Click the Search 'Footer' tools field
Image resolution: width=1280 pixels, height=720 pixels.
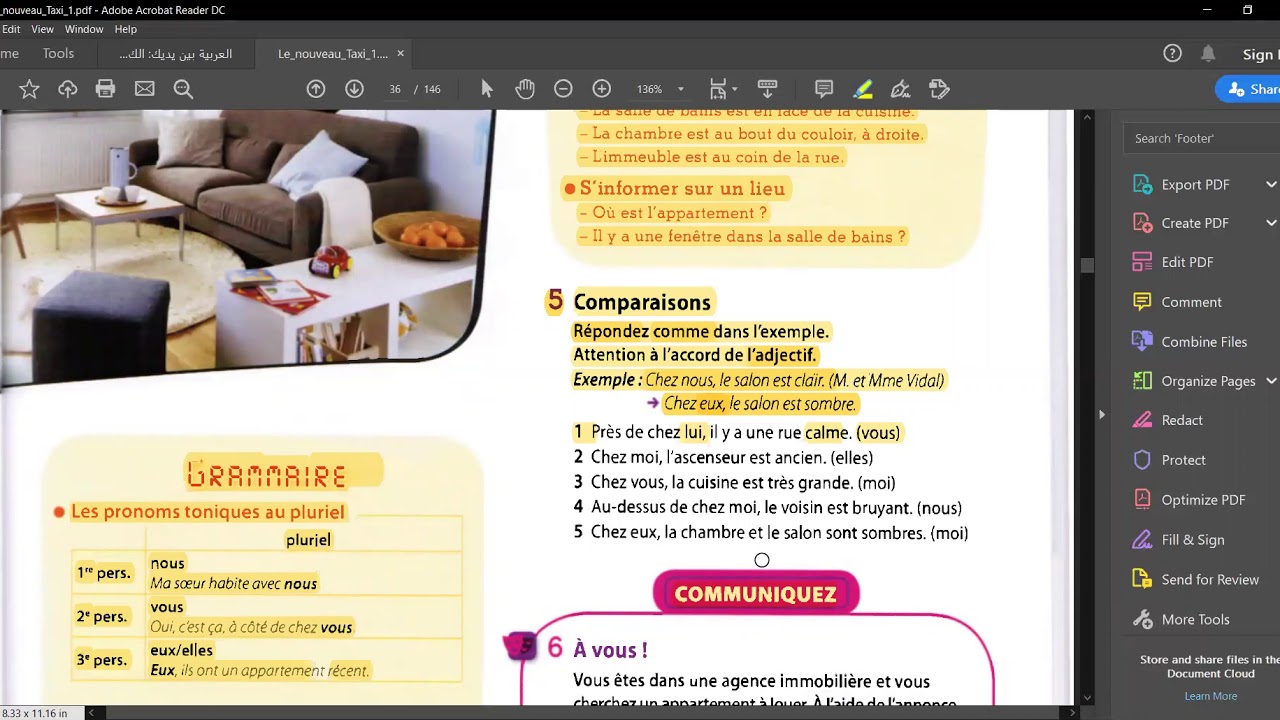pos(1201,138)
